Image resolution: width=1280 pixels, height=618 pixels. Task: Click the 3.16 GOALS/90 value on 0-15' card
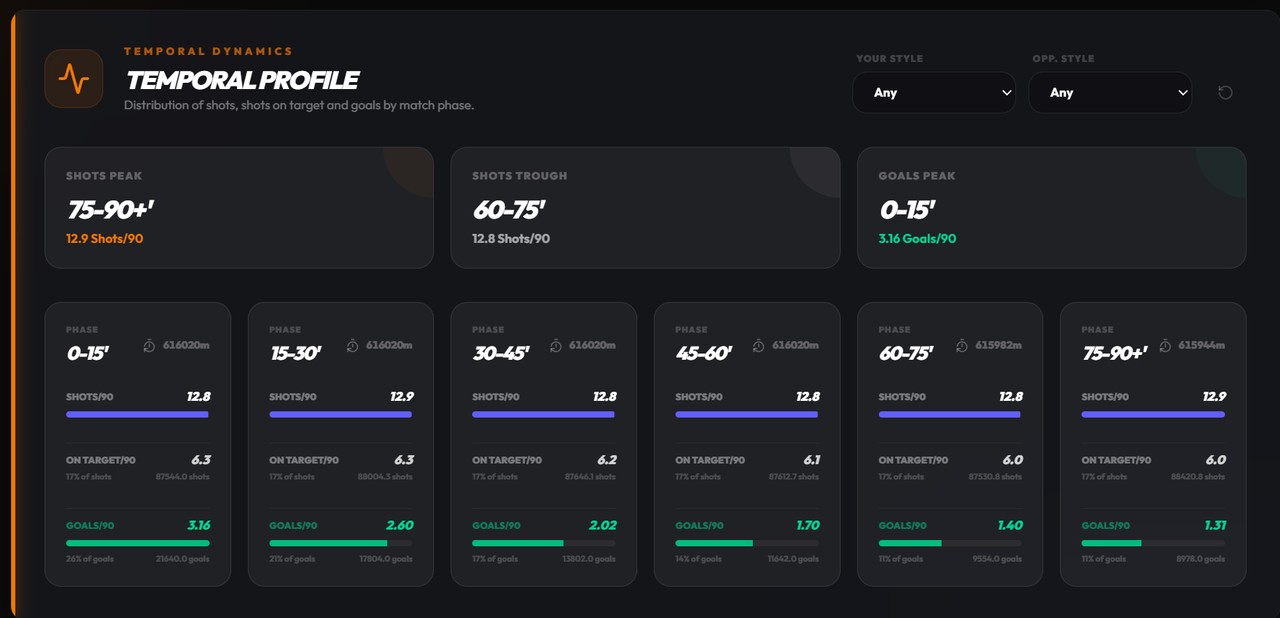(x=197, y=524)
